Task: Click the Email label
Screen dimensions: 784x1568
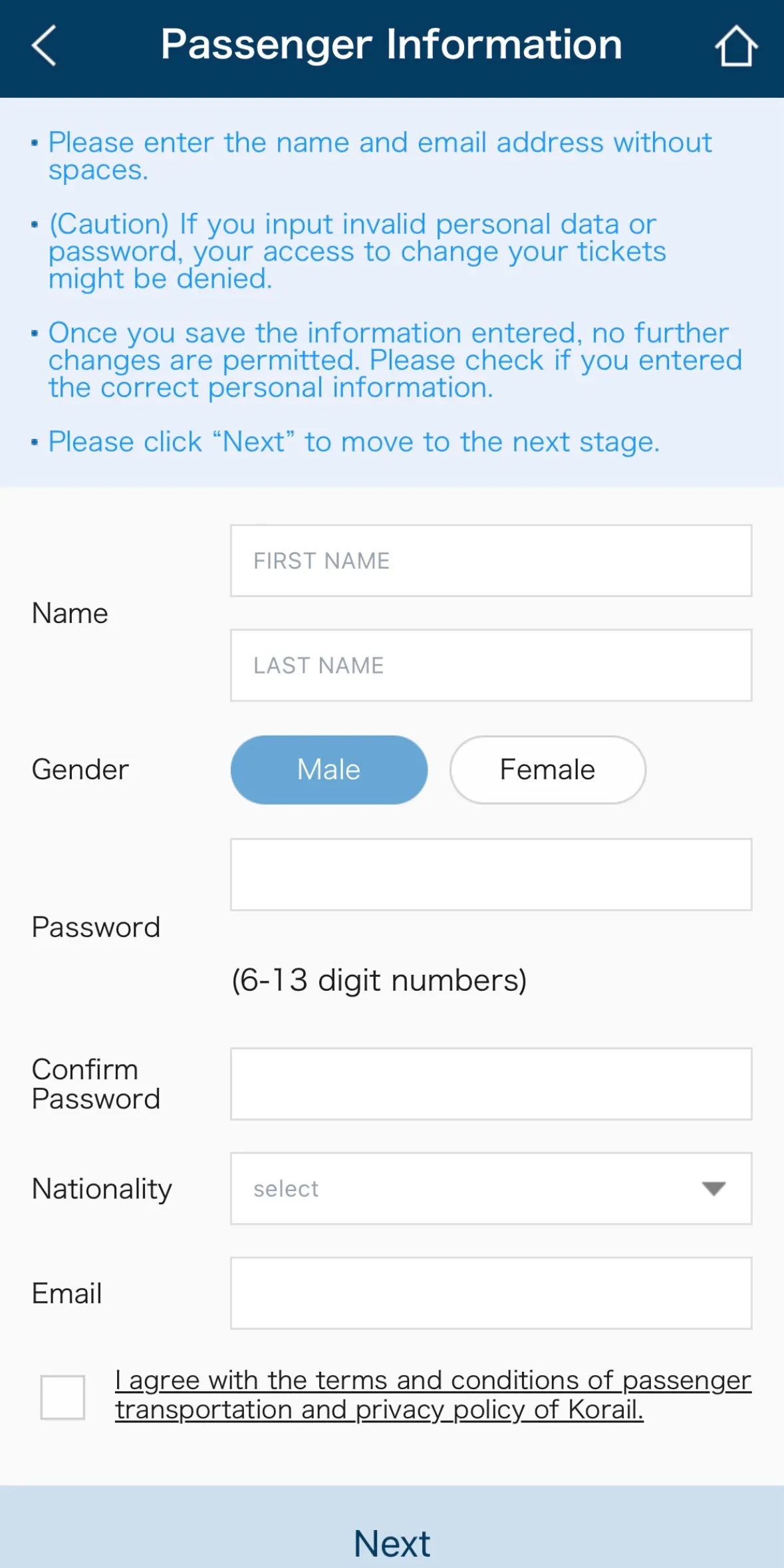Action: pos(66,1293)
